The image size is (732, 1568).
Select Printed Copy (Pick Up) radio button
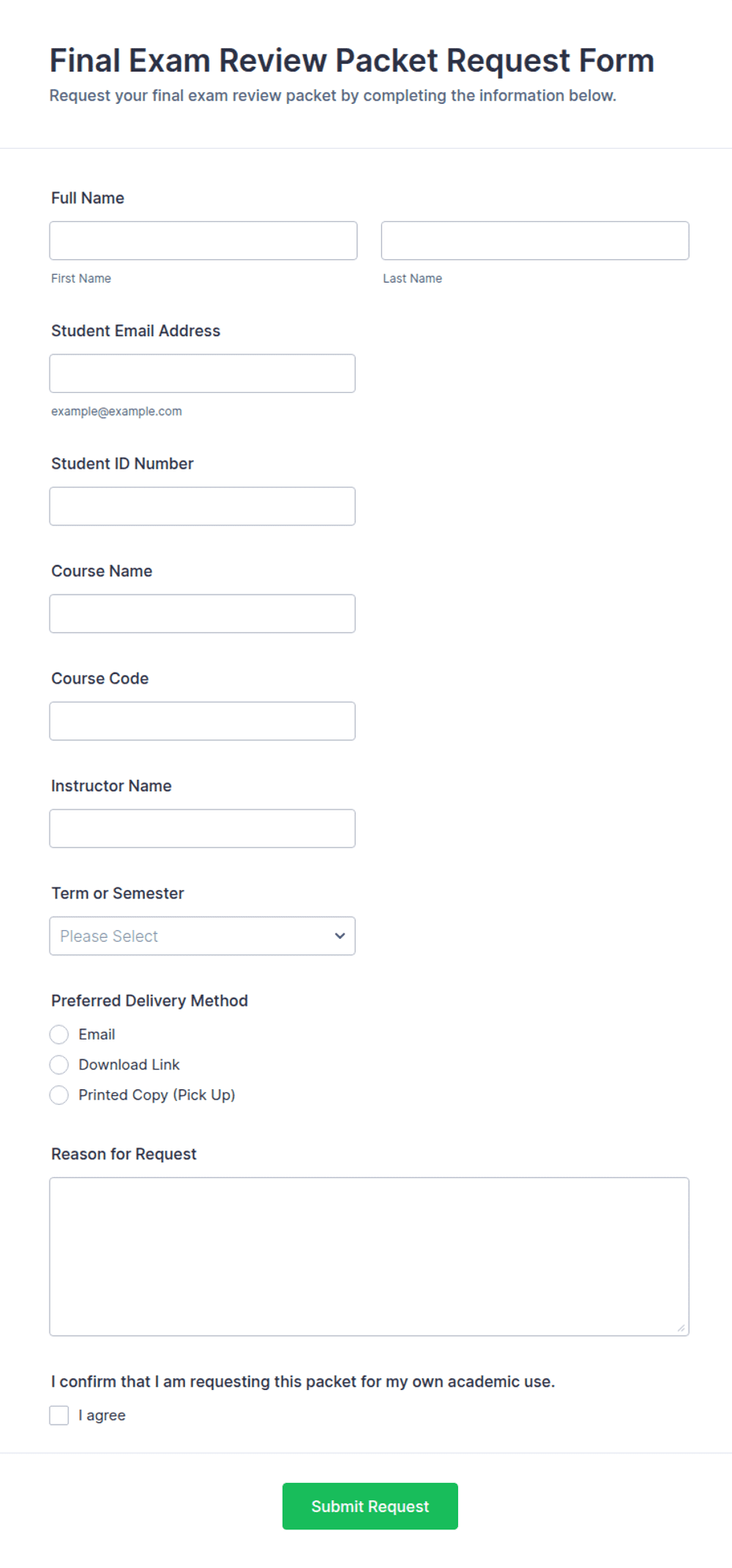pos(59,1095)
